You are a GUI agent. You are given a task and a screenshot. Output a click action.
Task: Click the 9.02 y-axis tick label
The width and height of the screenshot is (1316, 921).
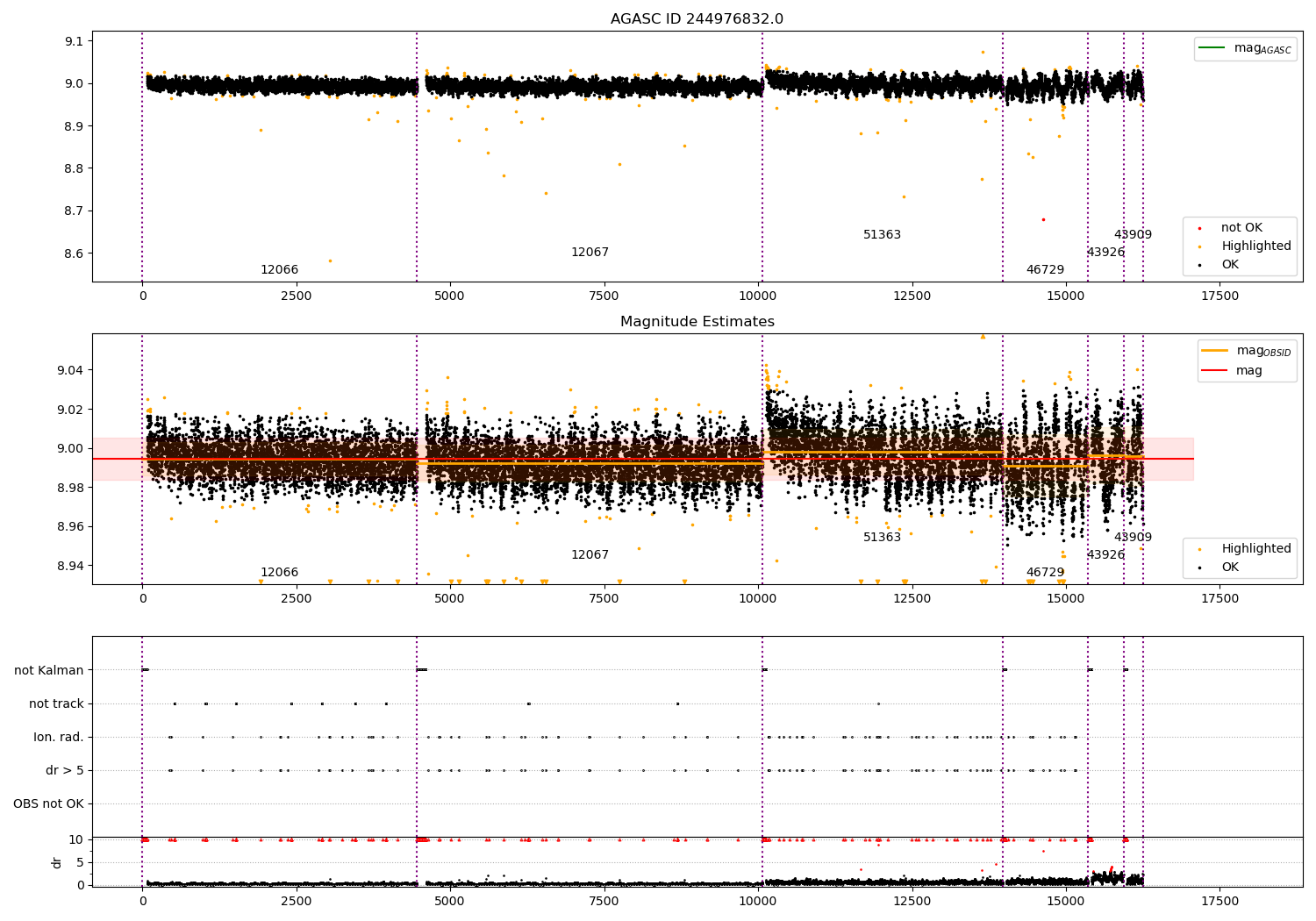(69, 410)
